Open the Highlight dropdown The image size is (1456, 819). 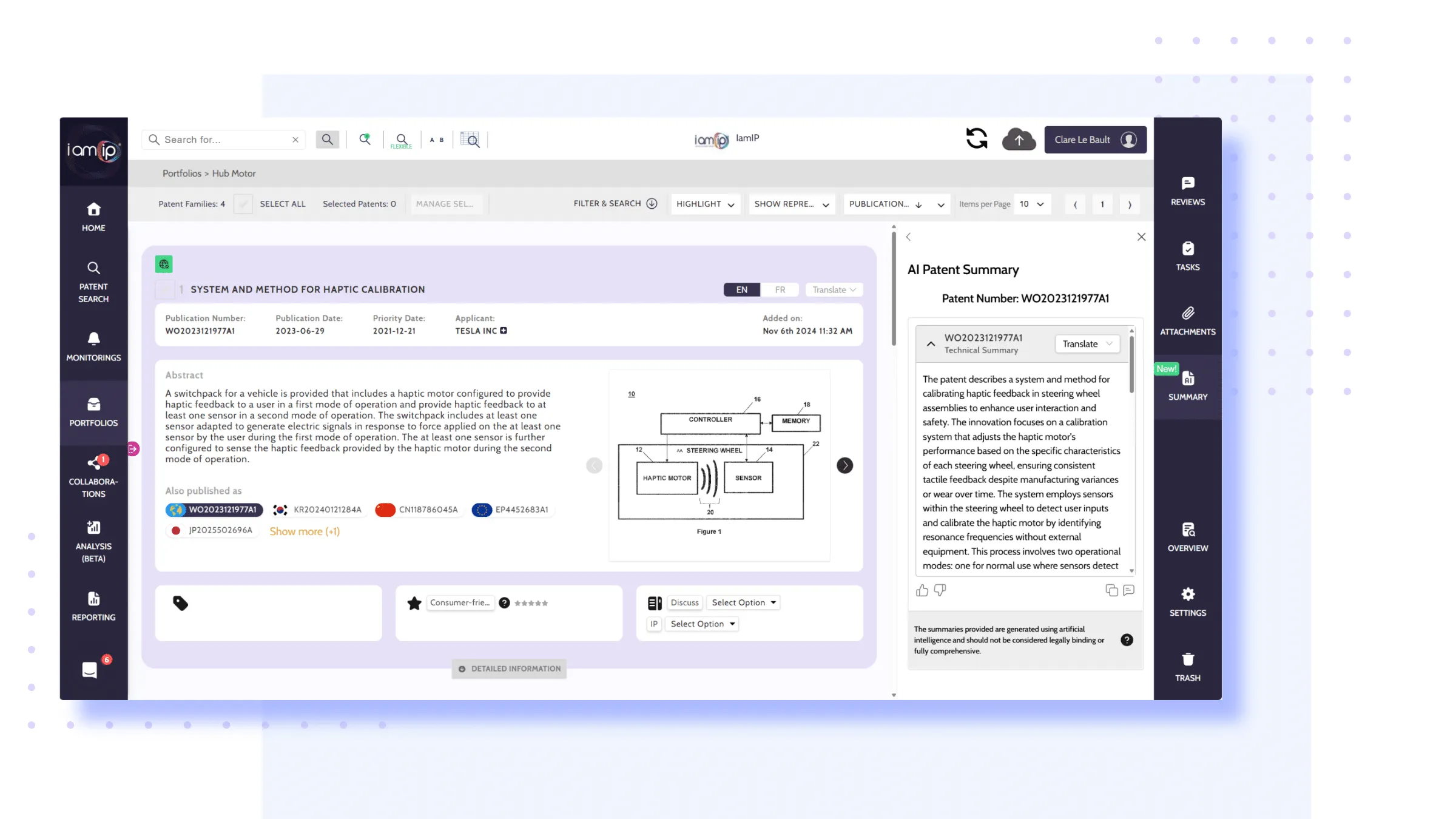coord(705,204)
